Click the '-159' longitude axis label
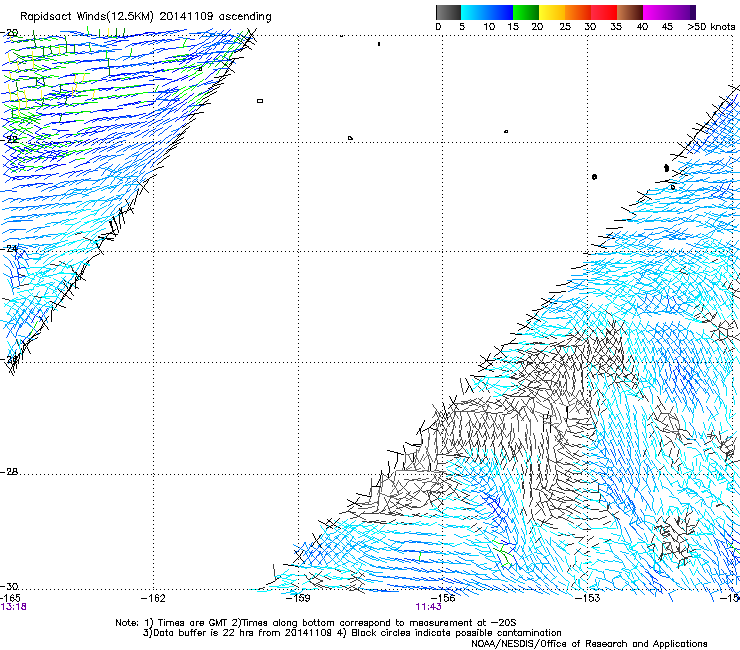The height and width of the screenshot is (650, 740). pyautogui.click(x=298, y=598)
